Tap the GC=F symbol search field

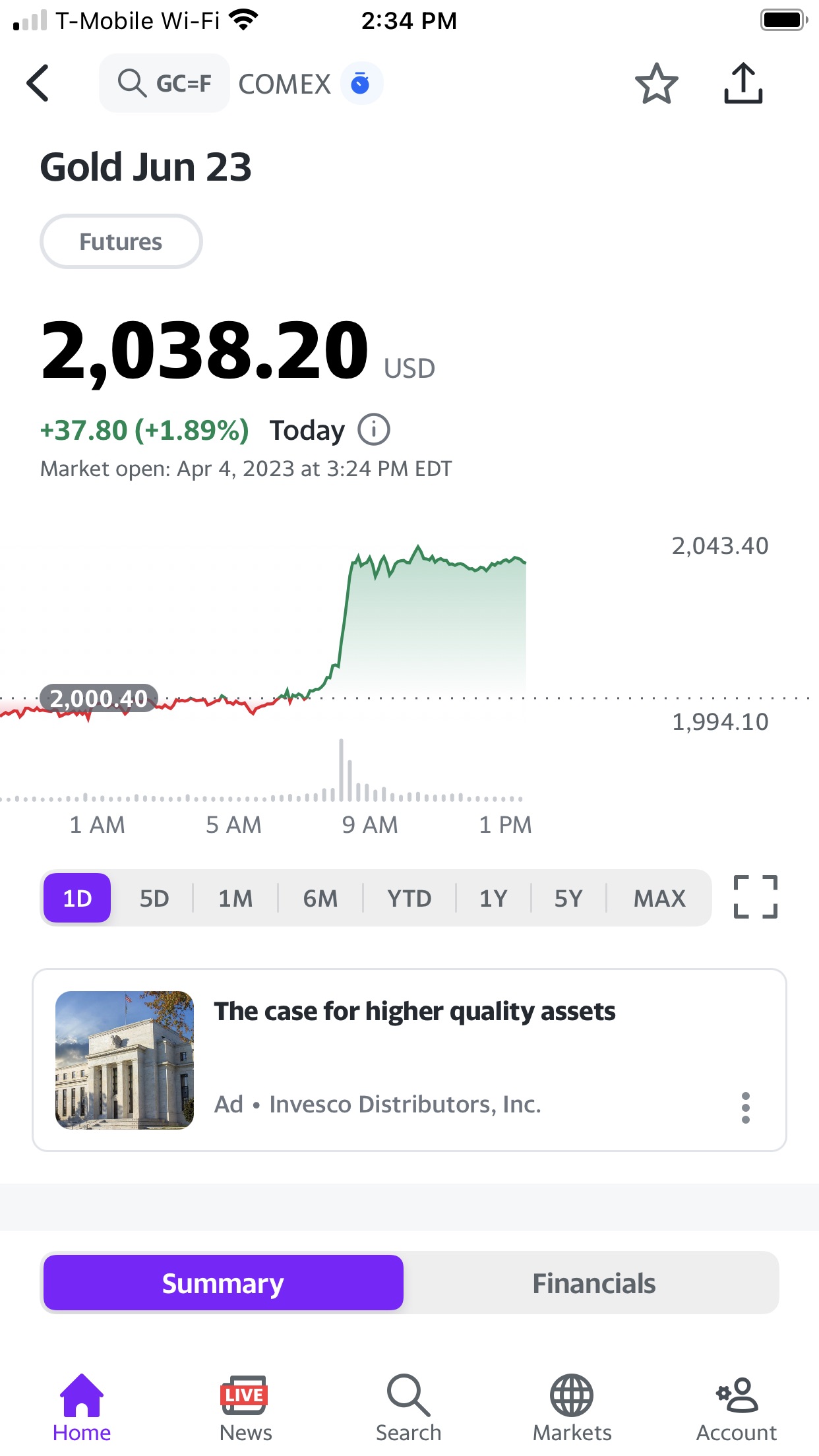point(165,84)
